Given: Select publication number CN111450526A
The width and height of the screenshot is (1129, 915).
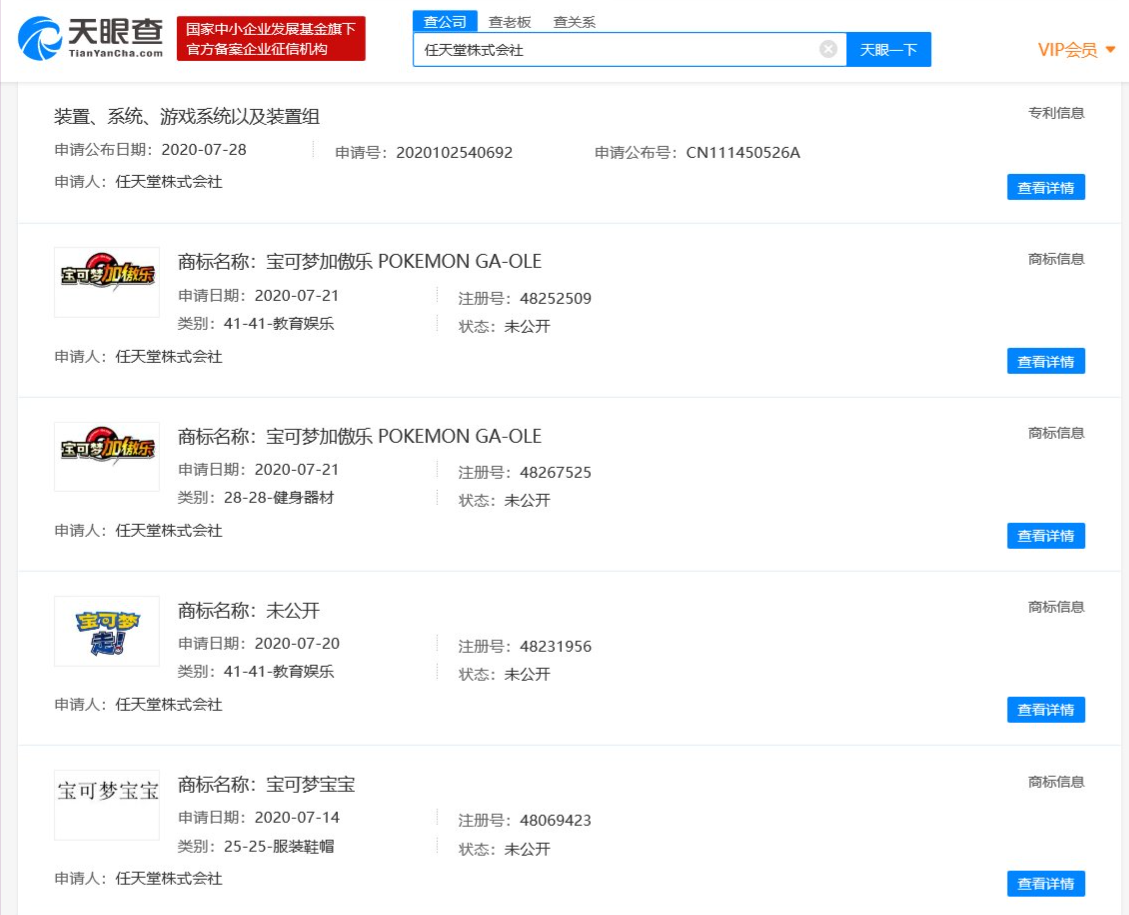Looking at the screenshot, I should [x=743, y=153].
